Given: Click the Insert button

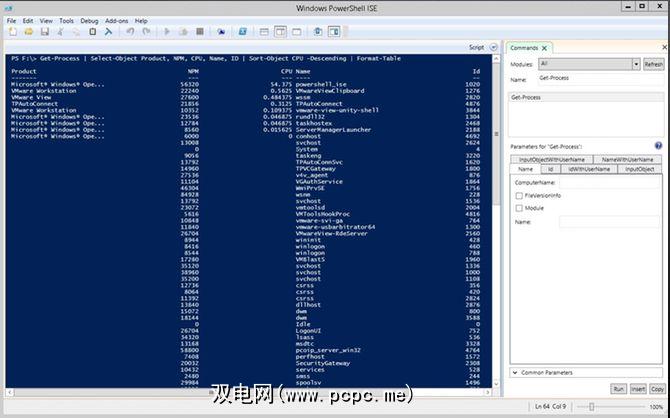Looking at the screenshot, I should (638, 389).
